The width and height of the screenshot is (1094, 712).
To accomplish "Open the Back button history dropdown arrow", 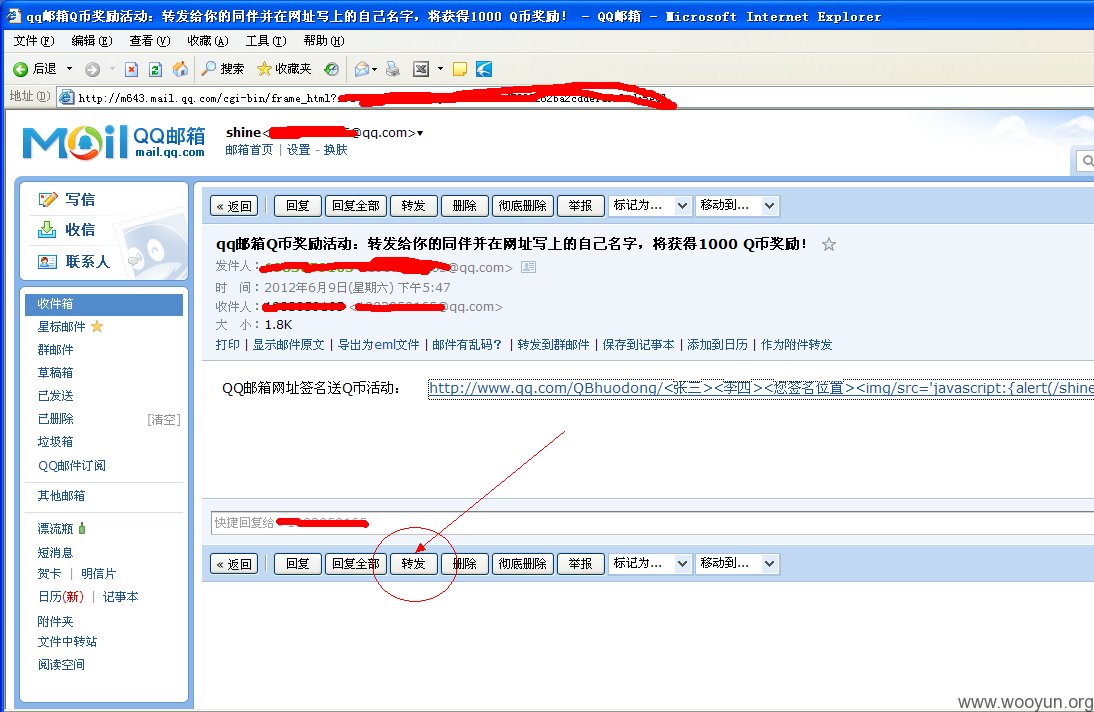I will tap(69, 69).
